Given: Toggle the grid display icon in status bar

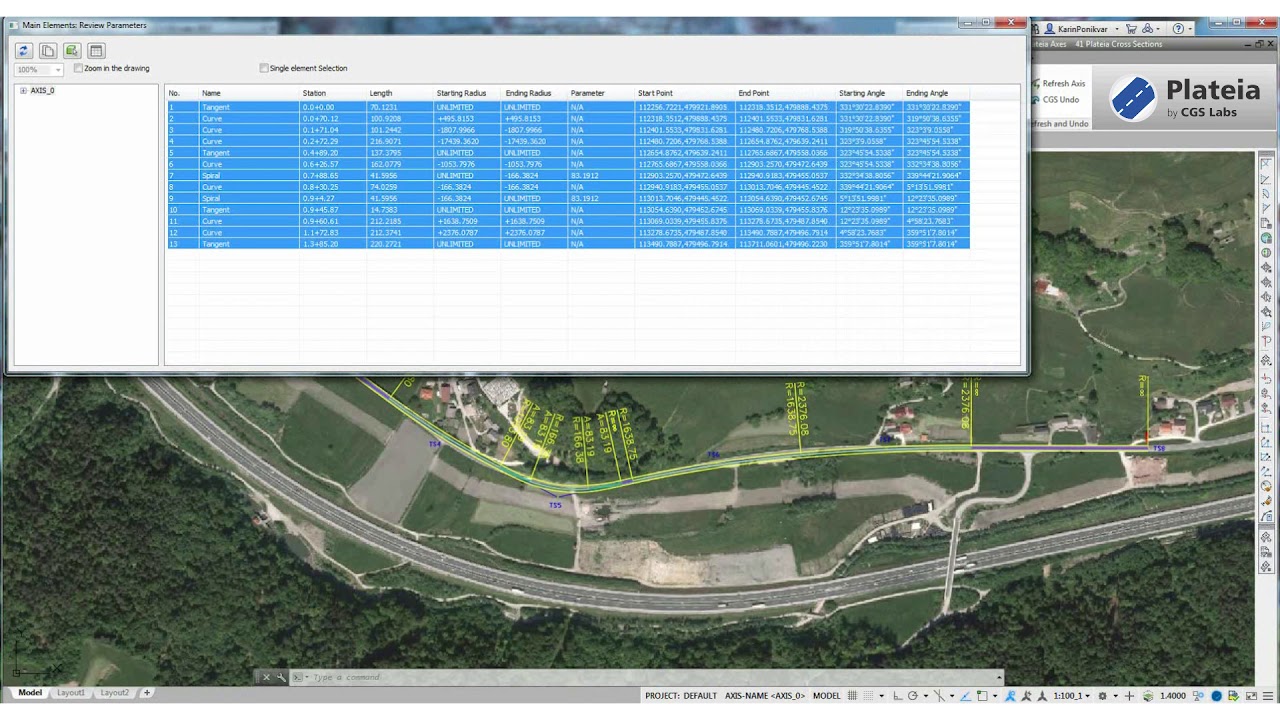Looking at the screenshot, I should point(852,696).
